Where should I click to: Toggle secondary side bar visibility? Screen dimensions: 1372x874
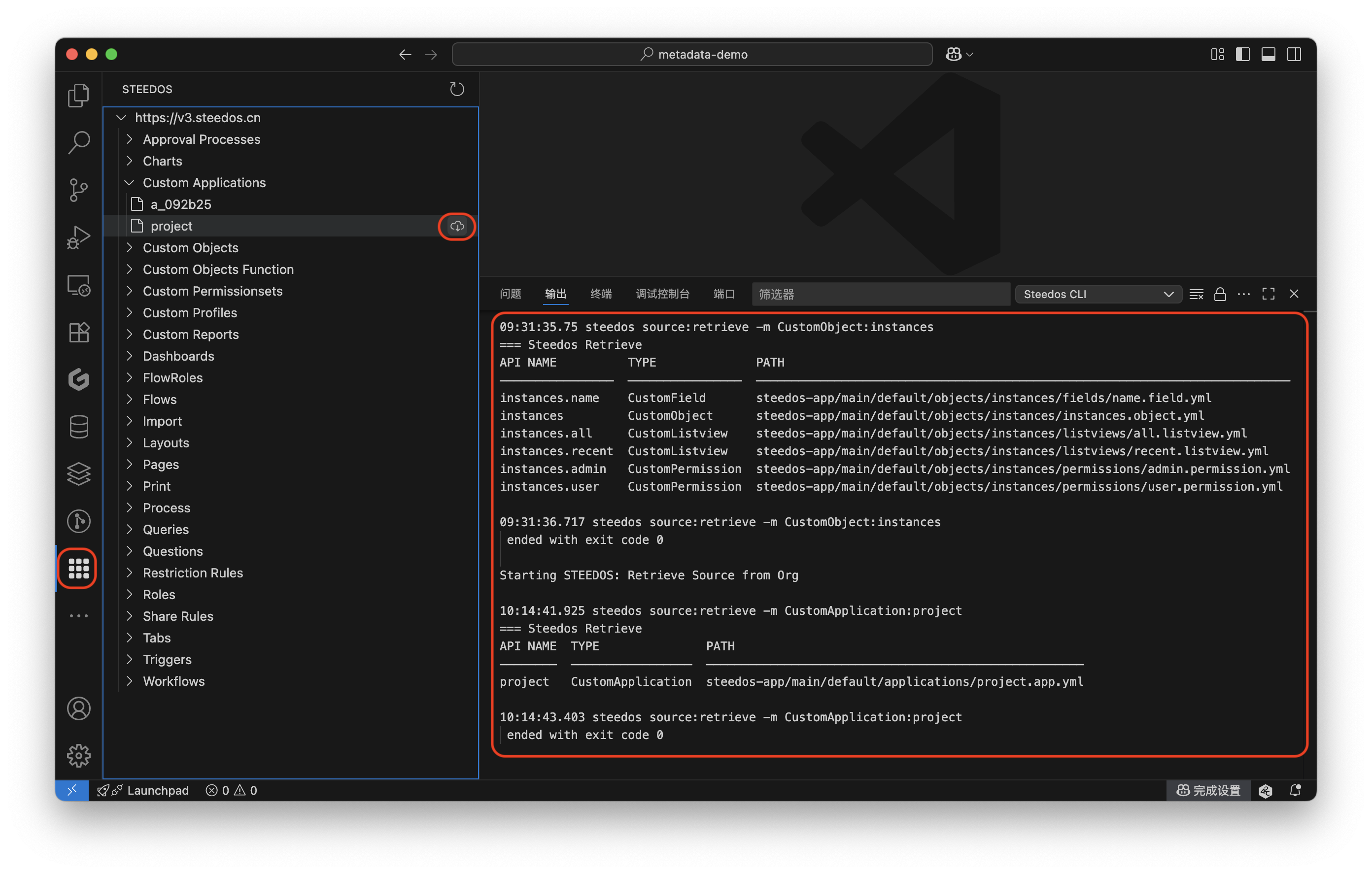point(1294,54)
